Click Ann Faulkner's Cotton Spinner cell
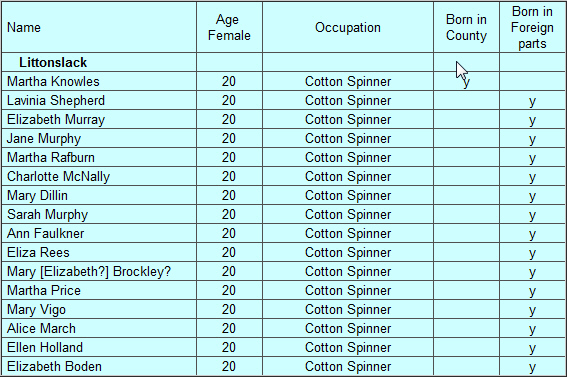This screenshot has height=377, width=567. [x=348, y=234]
